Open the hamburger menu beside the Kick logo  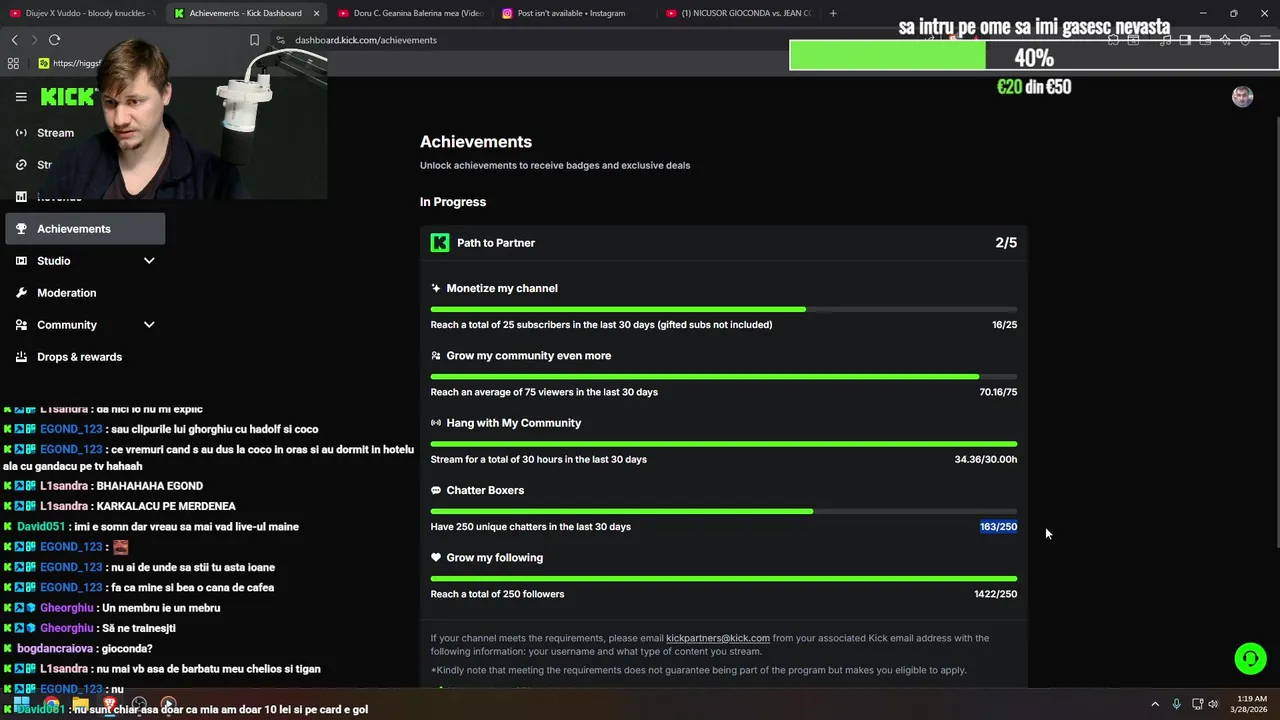click(x=21, y=97)
